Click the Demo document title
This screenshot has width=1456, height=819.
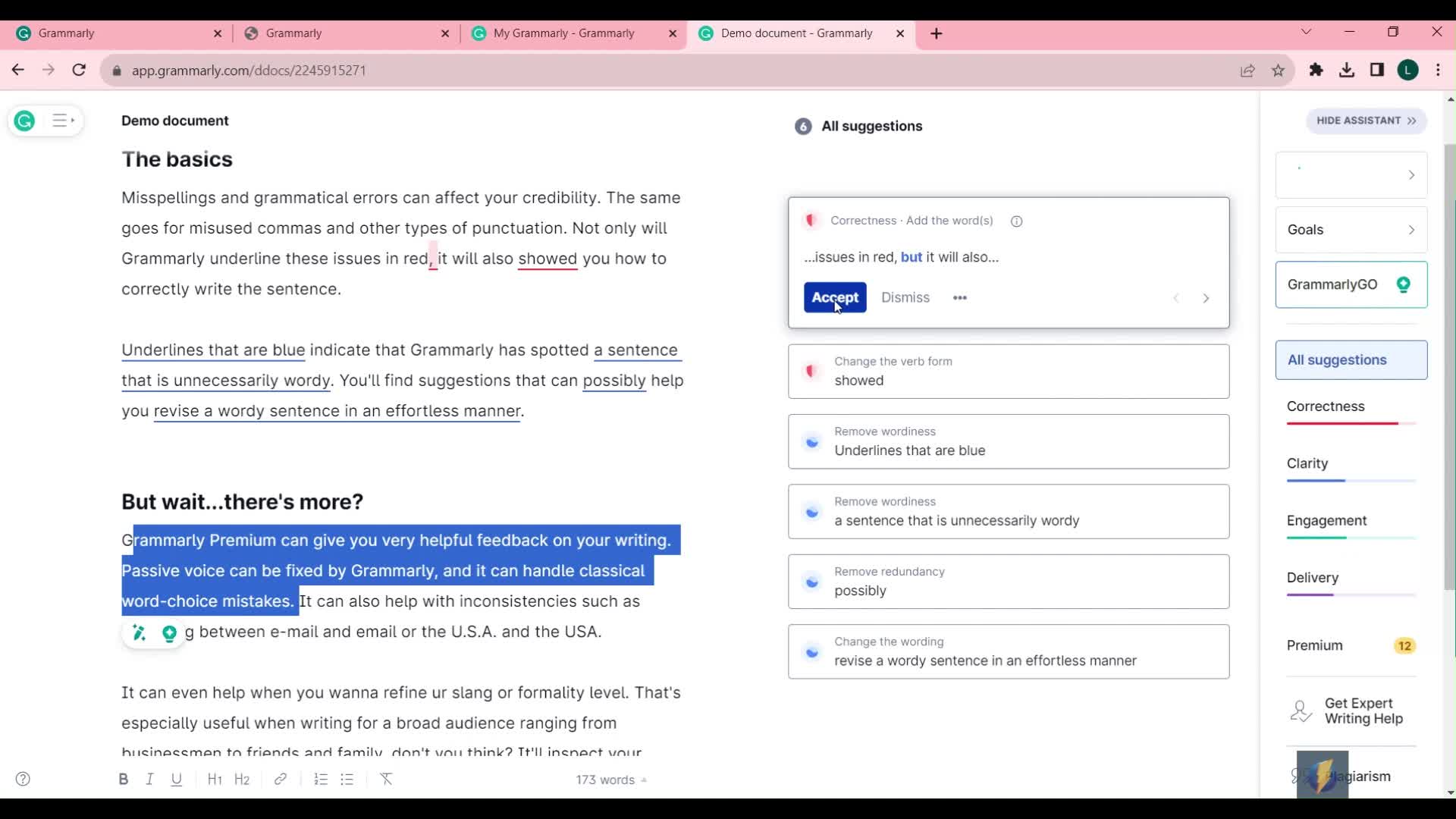click(x=174, y=121)
